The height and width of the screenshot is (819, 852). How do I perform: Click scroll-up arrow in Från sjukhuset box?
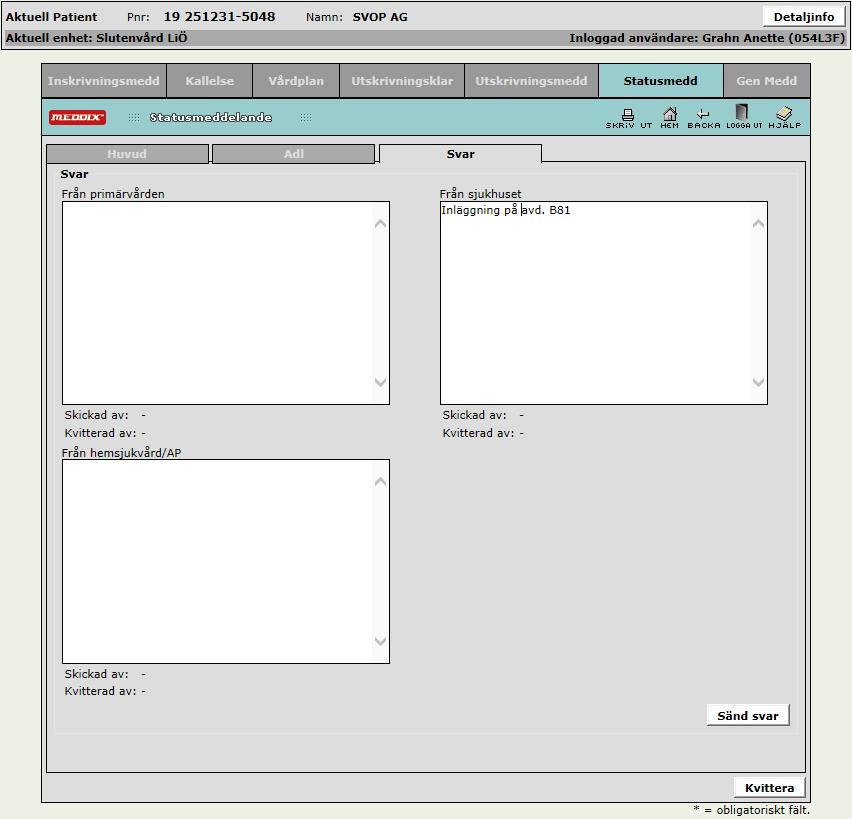(758, 223)
